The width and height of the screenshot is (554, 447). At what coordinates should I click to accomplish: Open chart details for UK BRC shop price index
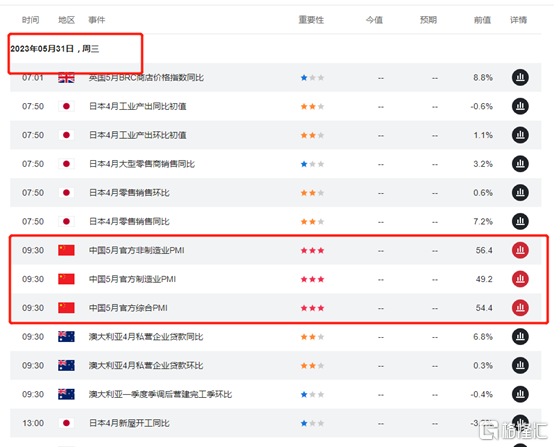(520, 77)
